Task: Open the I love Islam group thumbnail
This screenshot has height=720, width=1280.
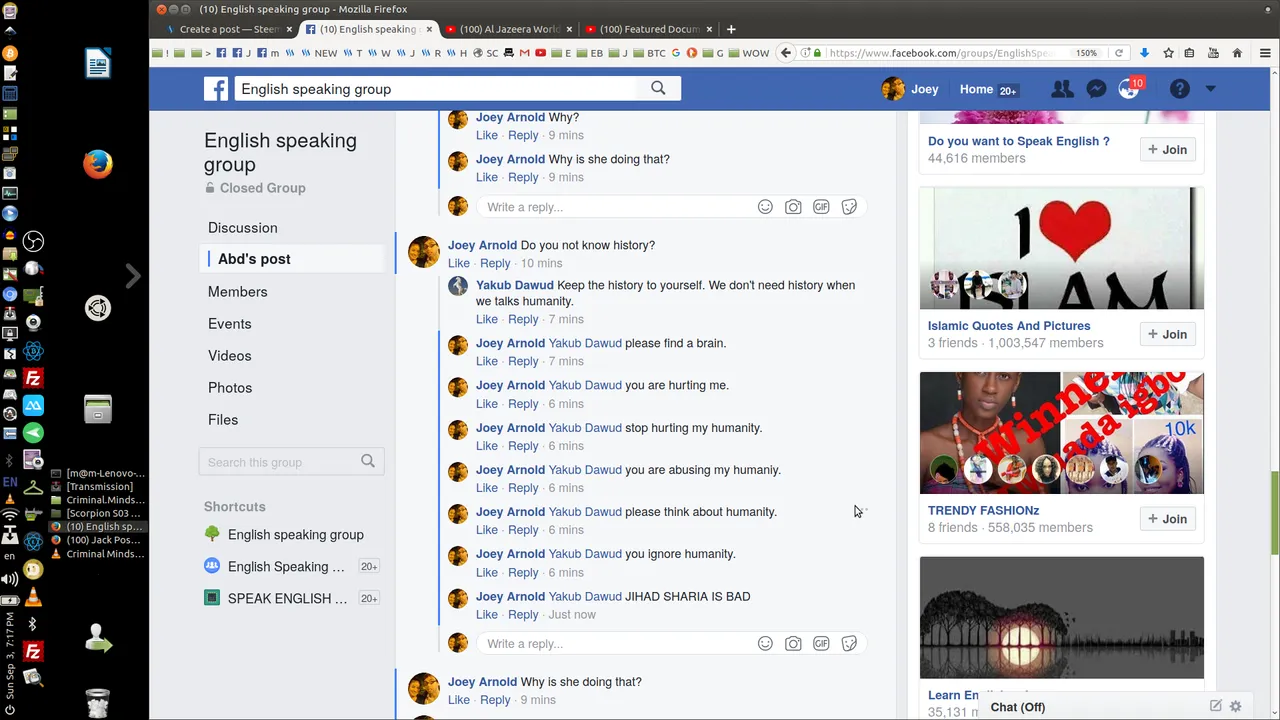Action: [x=1061, y=248]
